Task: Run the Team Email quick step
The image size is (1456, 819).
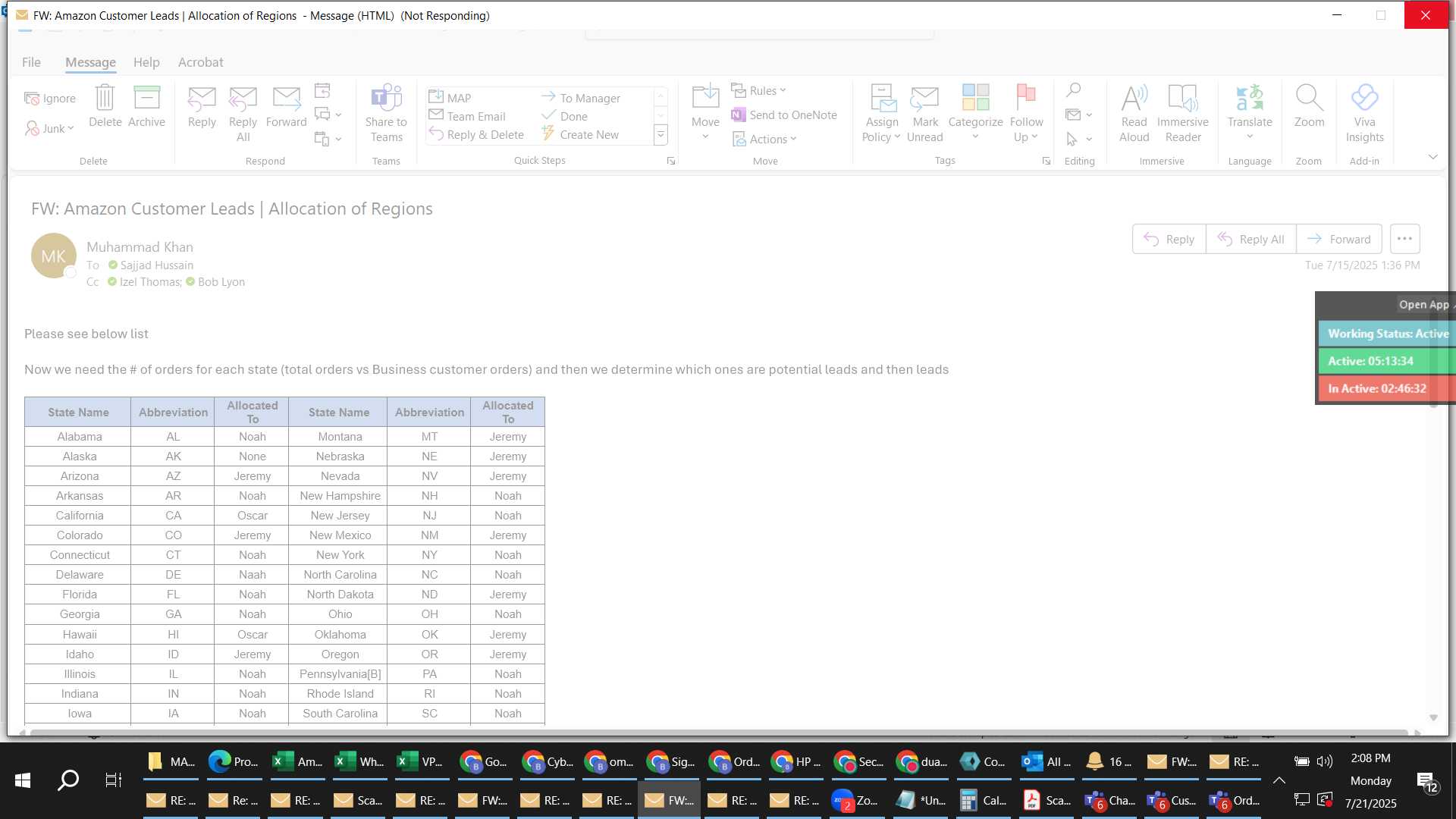Action: pyautogui.click(x=467, y=115)
